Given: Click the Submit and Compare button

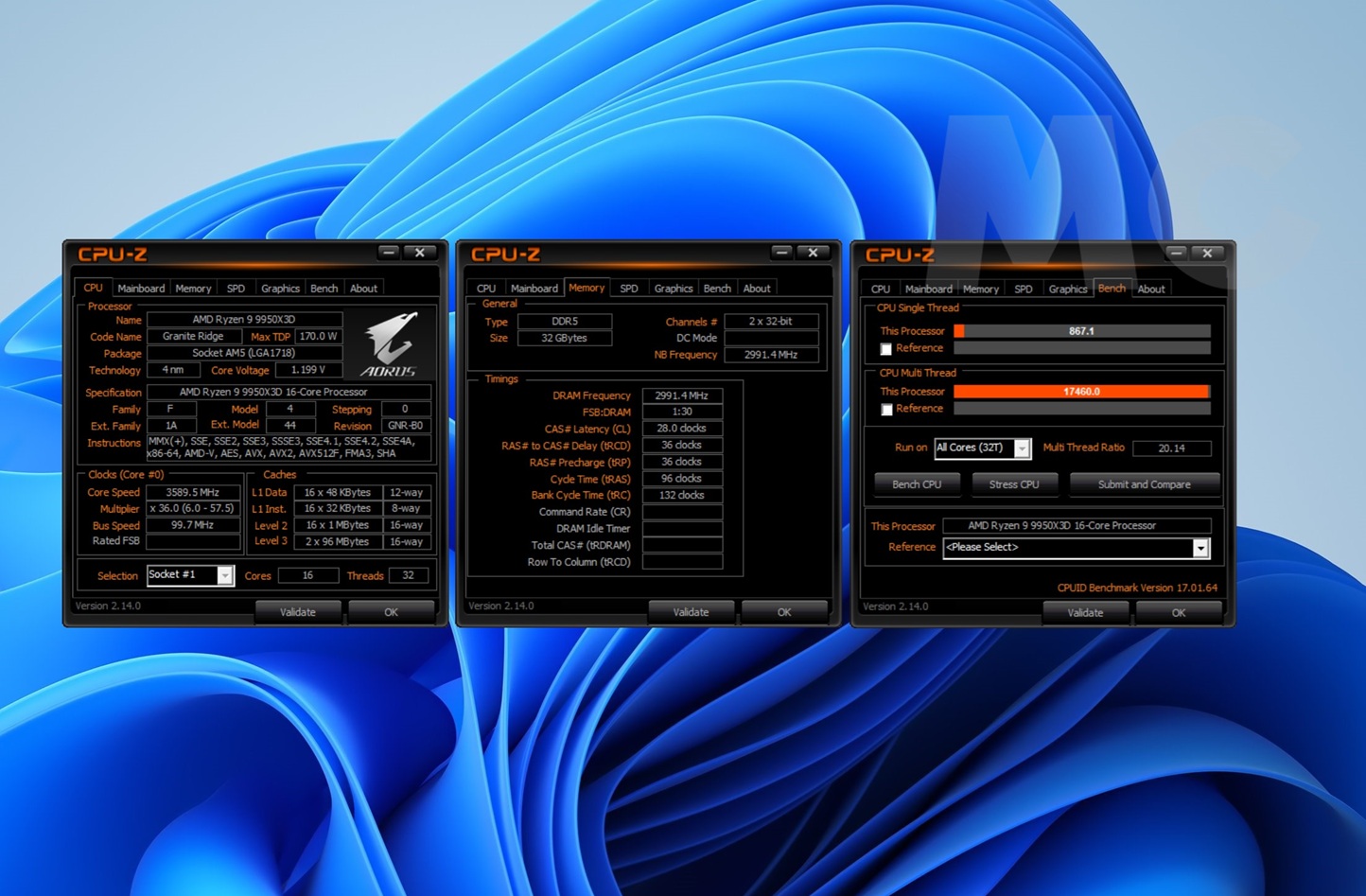Looking at the screenshot, I should pyautogui.click(x=1144, y=484).
